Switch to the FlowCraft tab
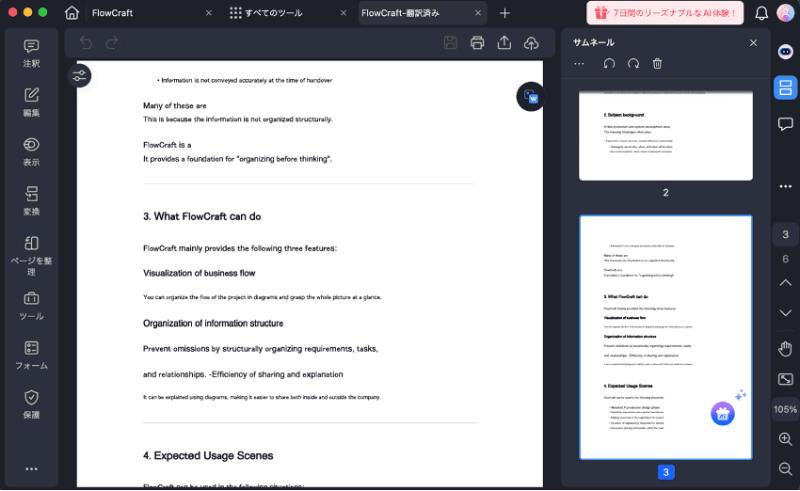The image size is (800, 491). pos(112,13)
